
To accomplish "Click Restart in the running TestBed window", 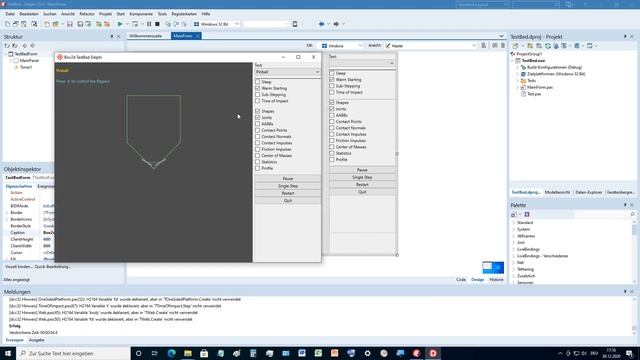I will [288, 193].
